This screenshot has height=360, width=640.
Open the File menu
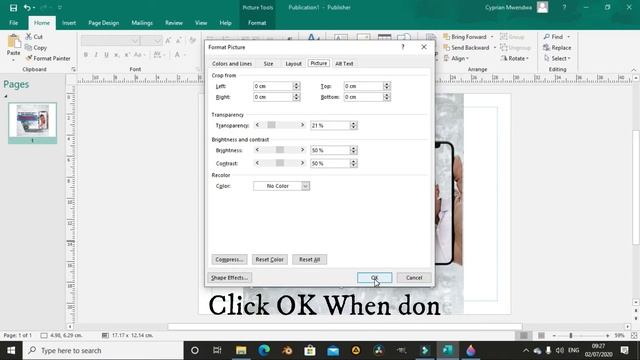point(13,23)
